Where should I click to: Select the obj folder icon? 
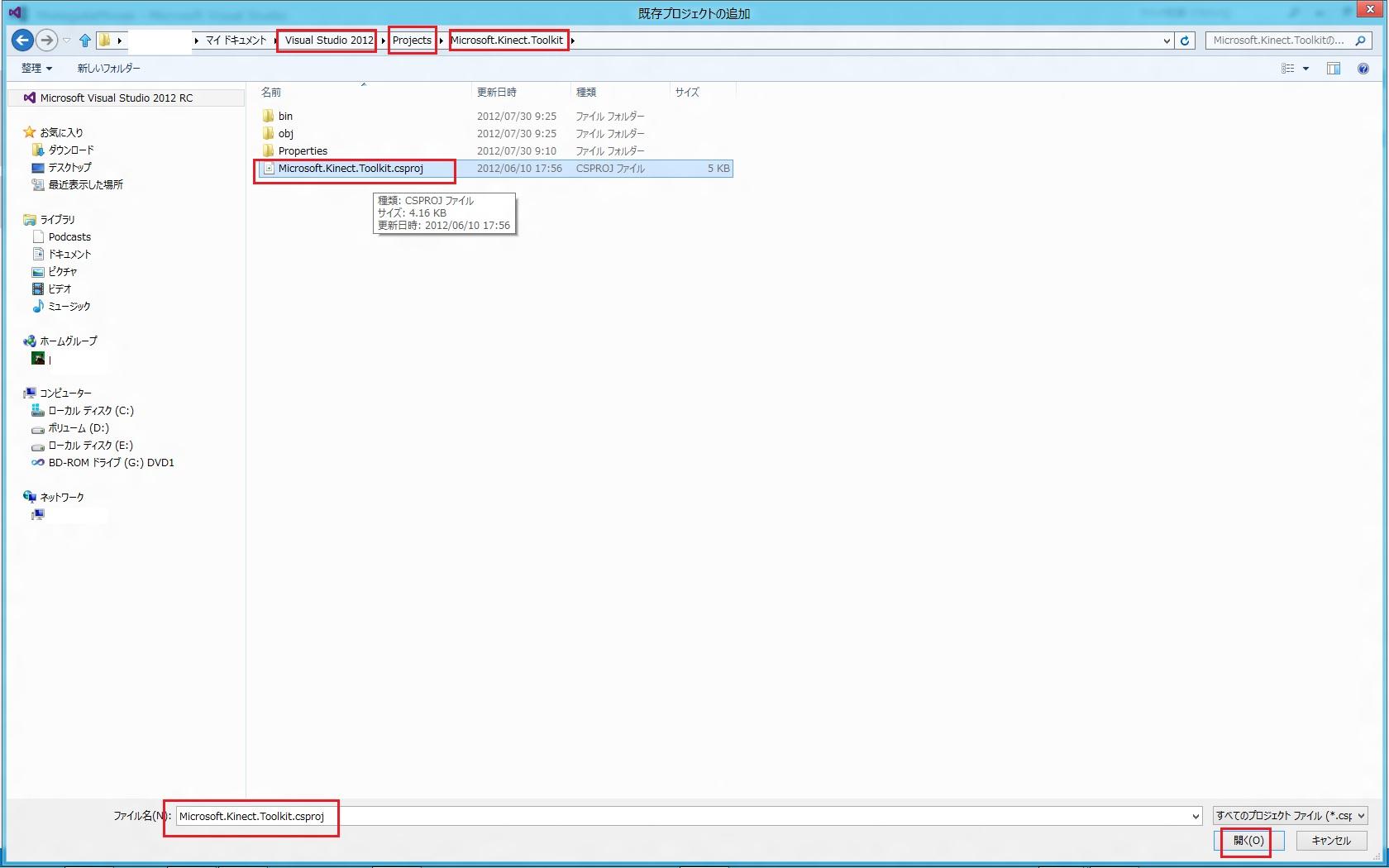tap(268, 133)
